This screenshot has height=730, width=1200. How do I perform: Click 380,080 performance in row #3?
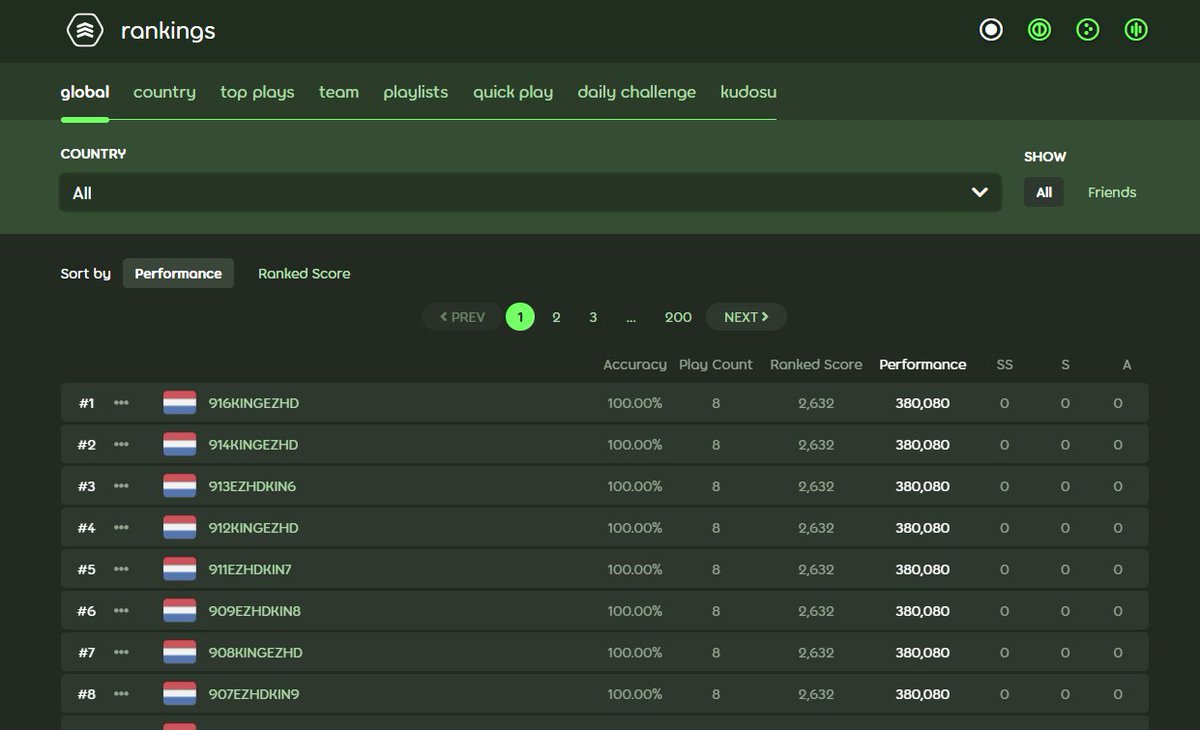pyautogui.click(x=923, y=486)
